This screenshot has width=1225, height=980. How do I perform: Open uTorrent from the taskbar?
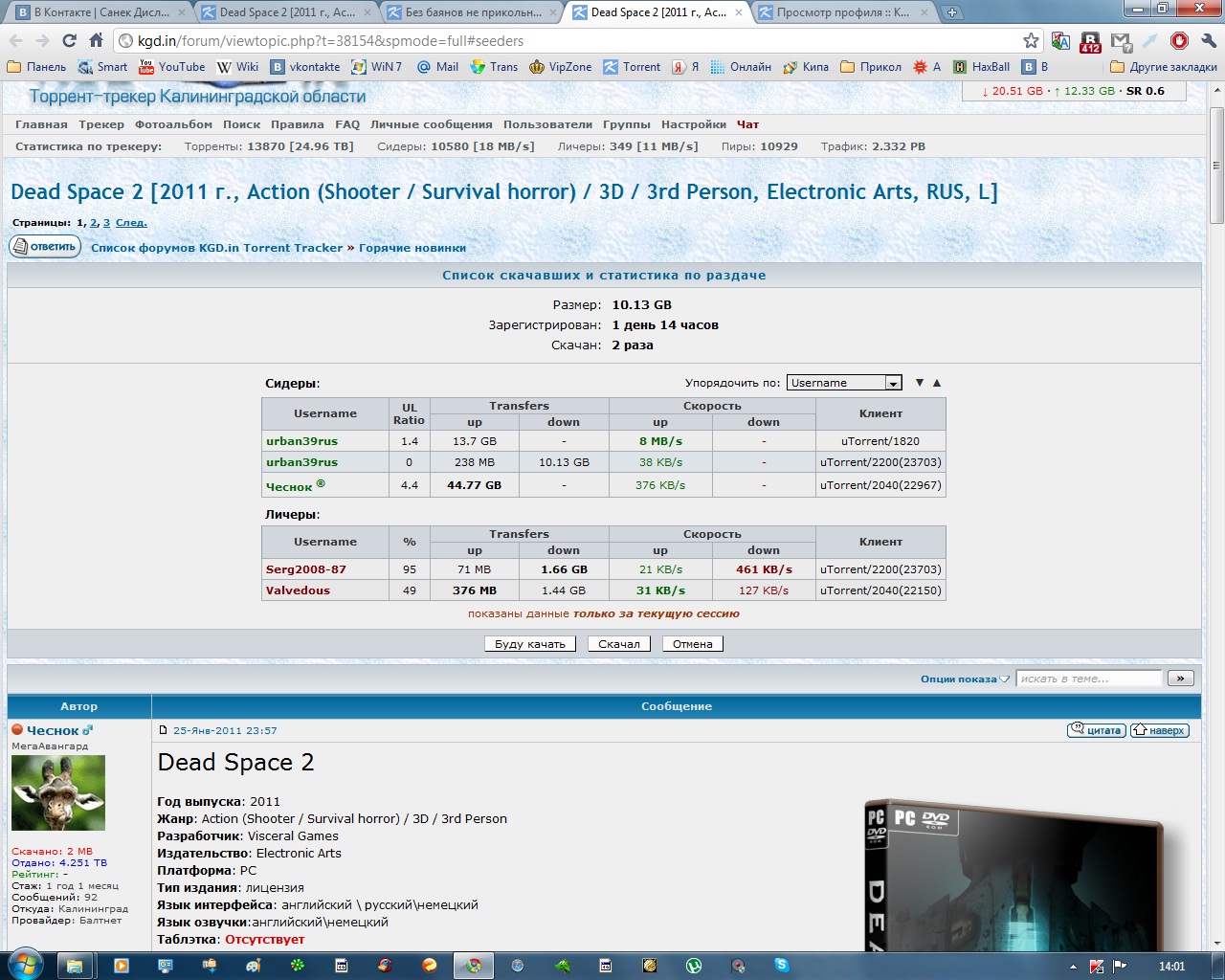(694, 966)
